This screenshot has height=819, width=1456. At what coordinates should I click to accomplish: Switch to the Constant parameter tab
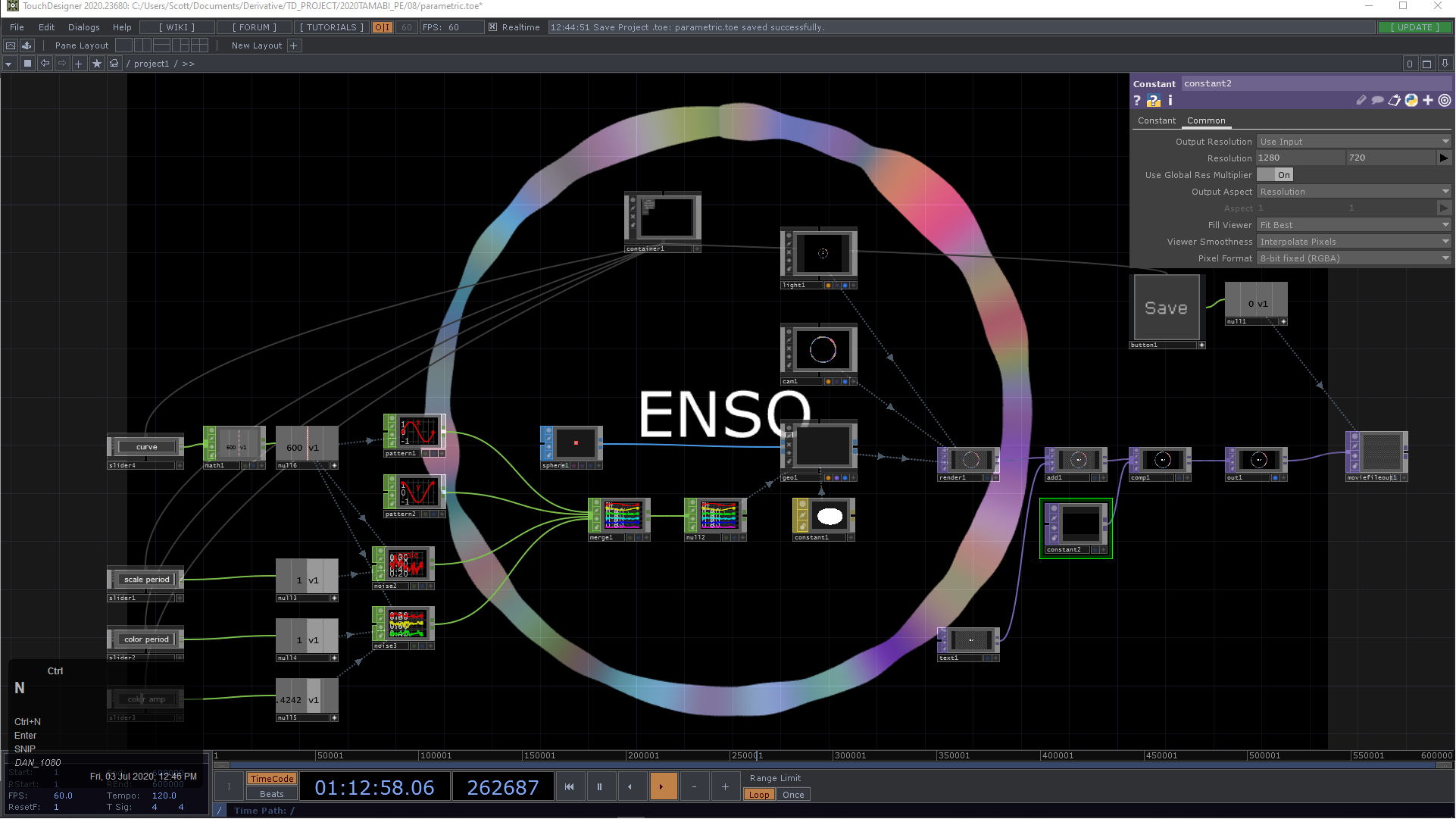click(1156, 120)
